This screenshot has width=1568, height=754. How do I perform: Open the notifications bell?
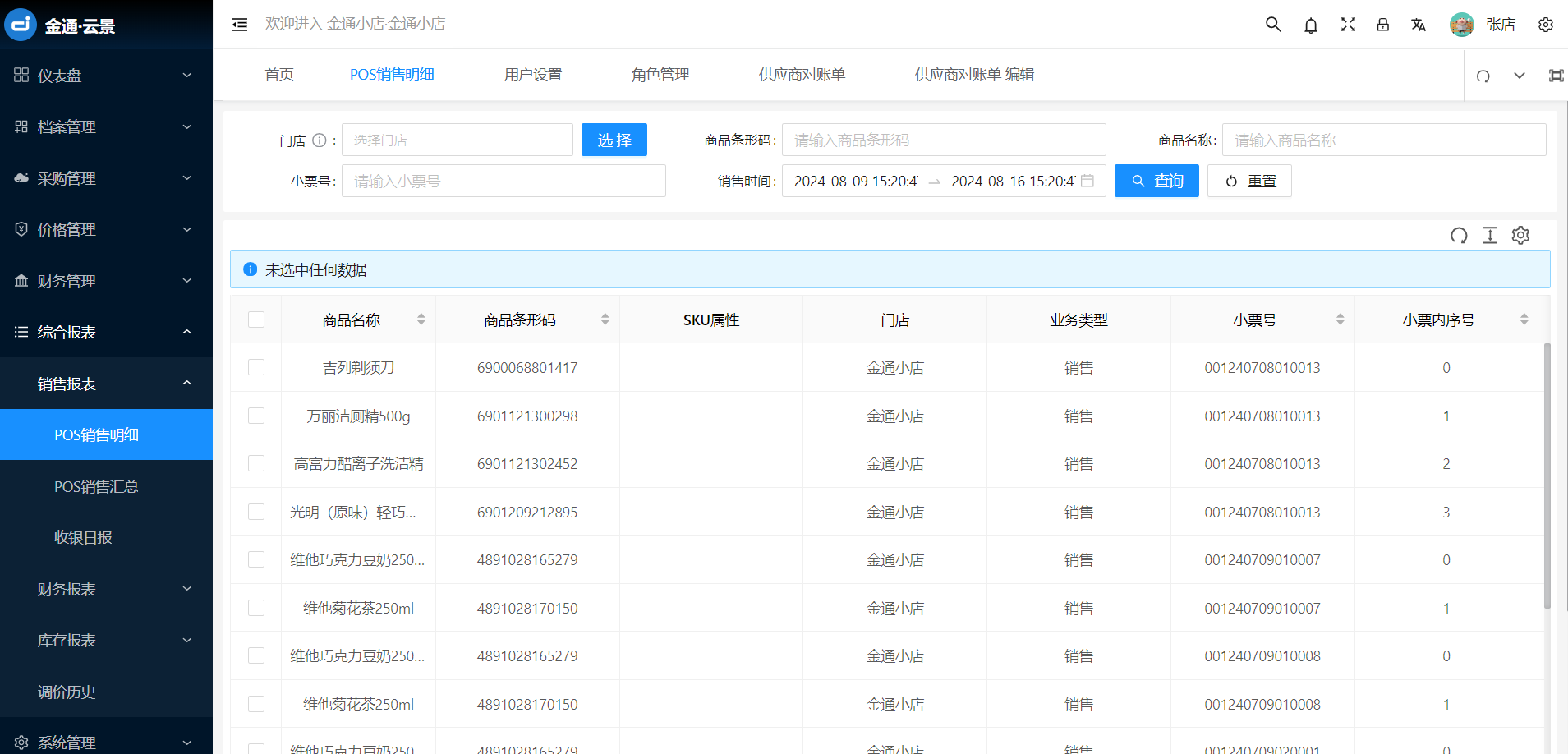1311,25
